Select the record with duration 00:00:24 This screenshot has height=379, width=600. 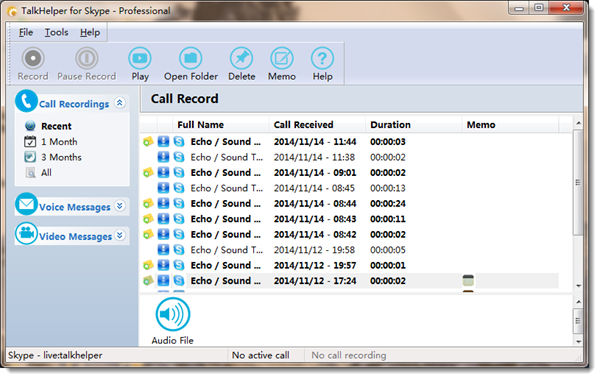click(x=350, y=203)
